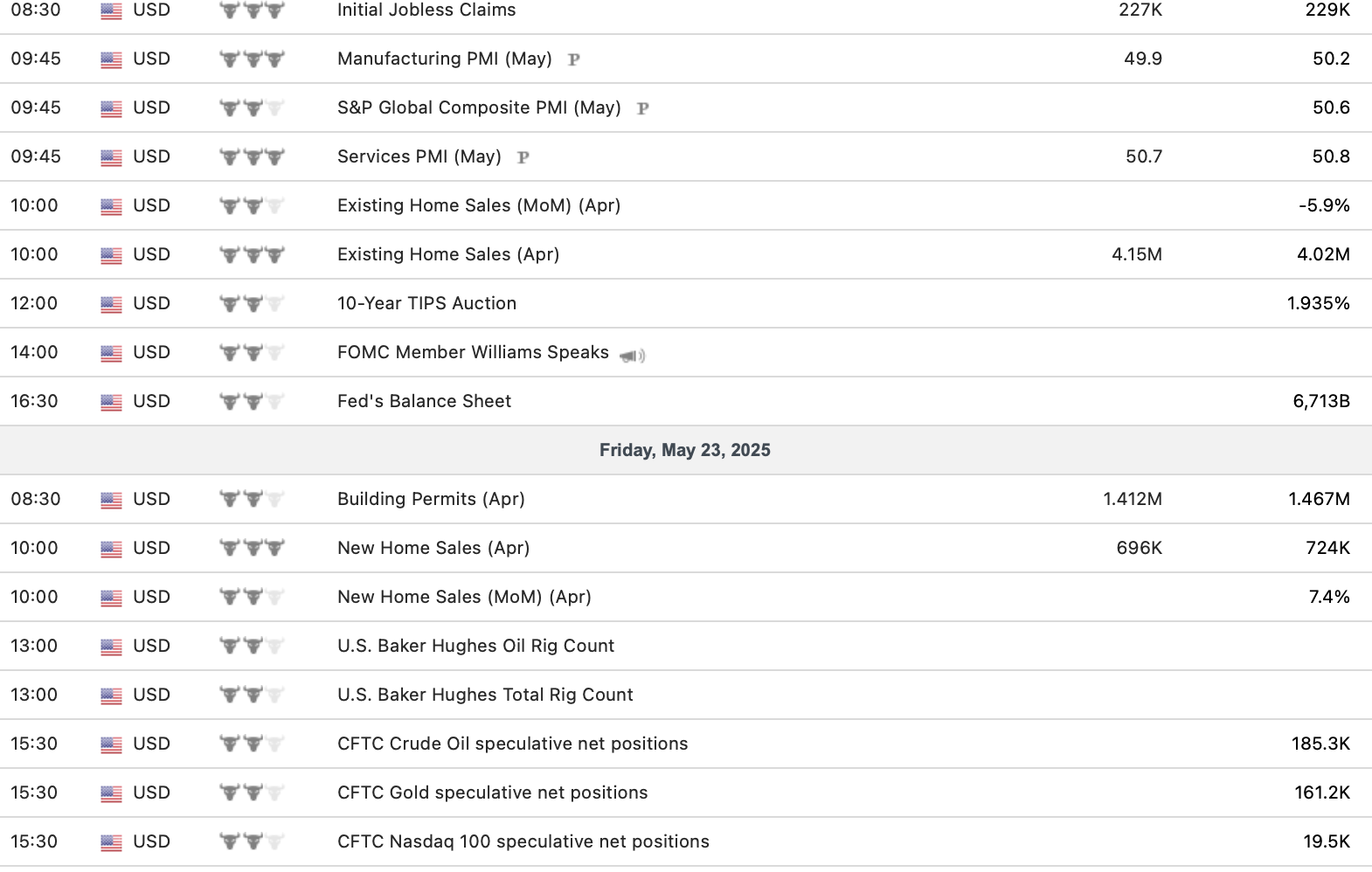Click the US flag in Initial Jobless Claims row
Viewport: 1372px width, 872px height.
click(111, 10)
